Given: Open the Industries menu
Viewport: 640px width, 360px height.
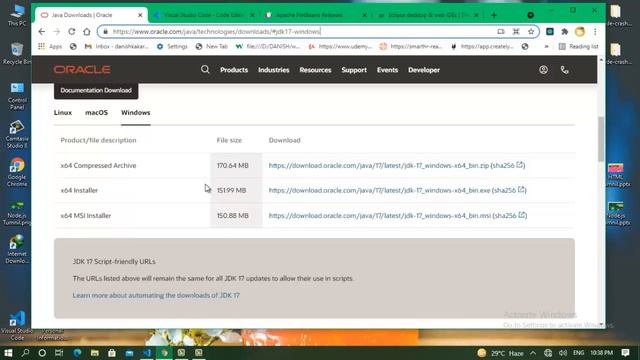Looking at the screenshot, I should [x=273, y=70].
